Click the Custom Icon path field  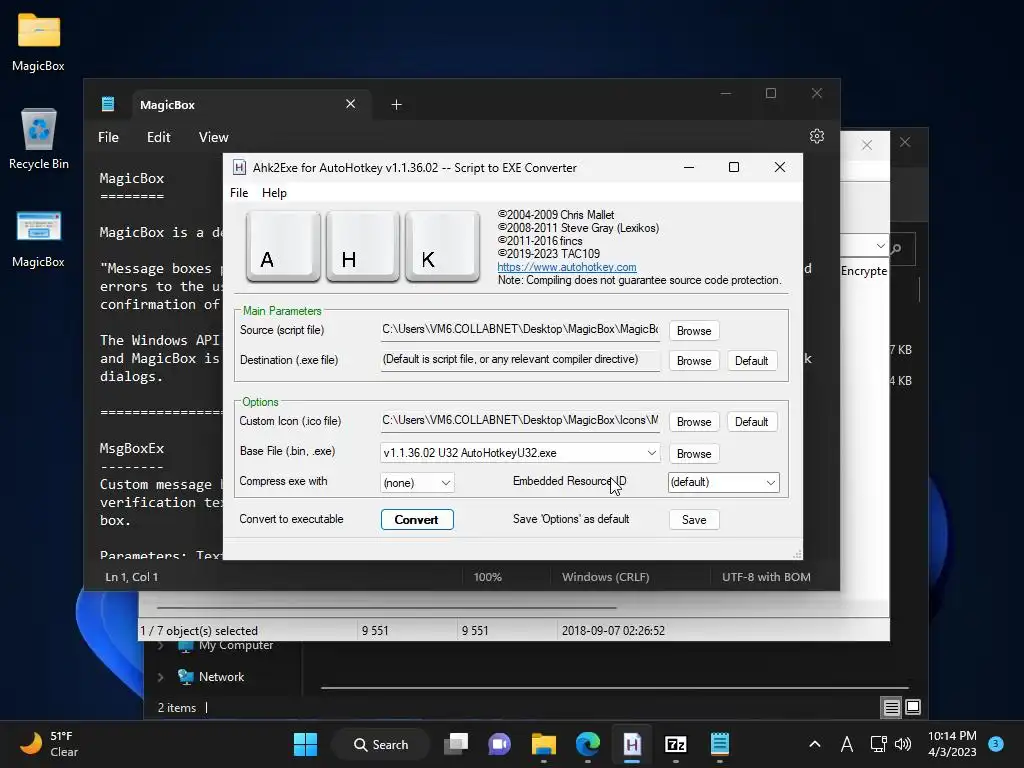[x=520, y=421]
